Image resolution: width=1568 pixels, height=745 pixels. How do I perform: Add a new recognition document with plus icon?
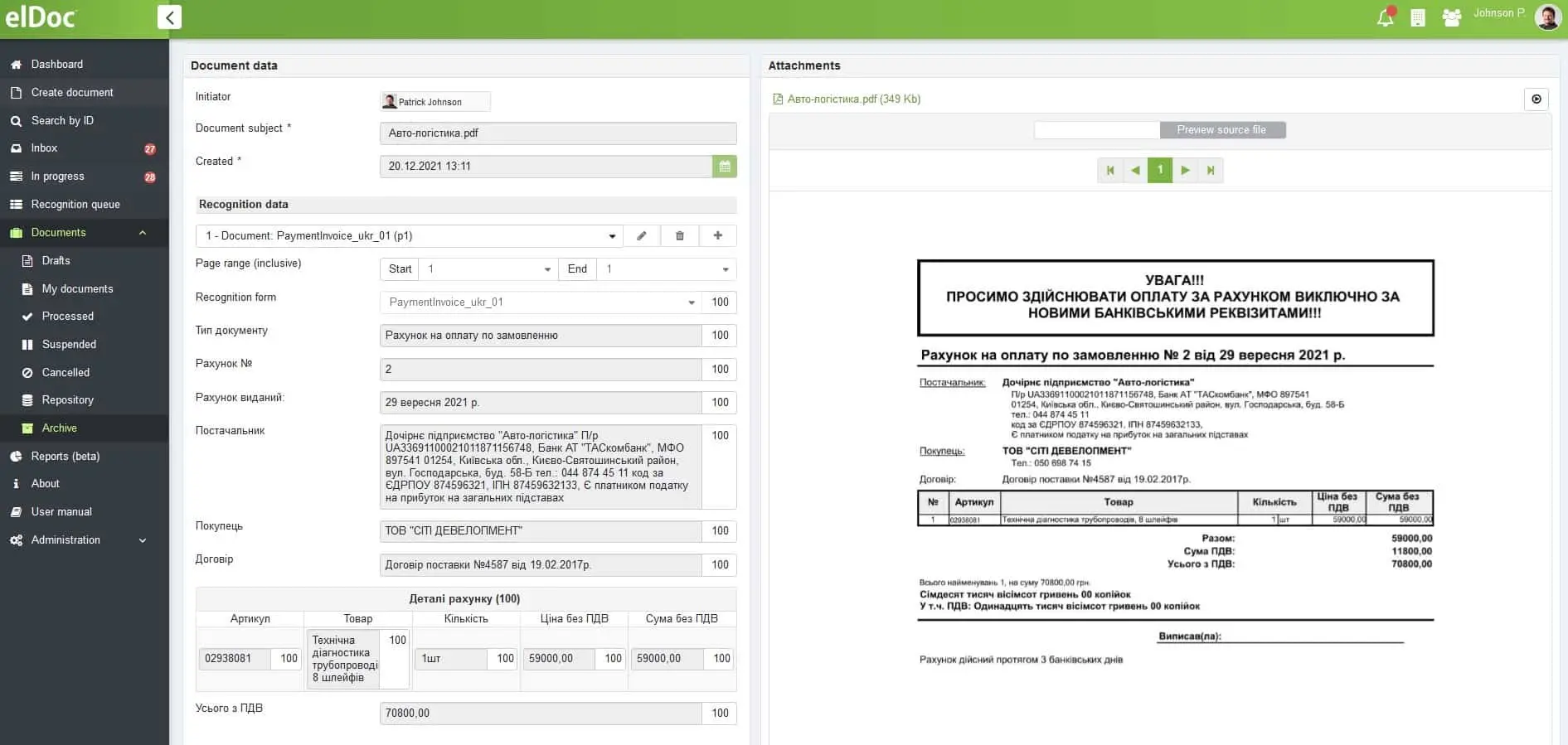point(717,236)
